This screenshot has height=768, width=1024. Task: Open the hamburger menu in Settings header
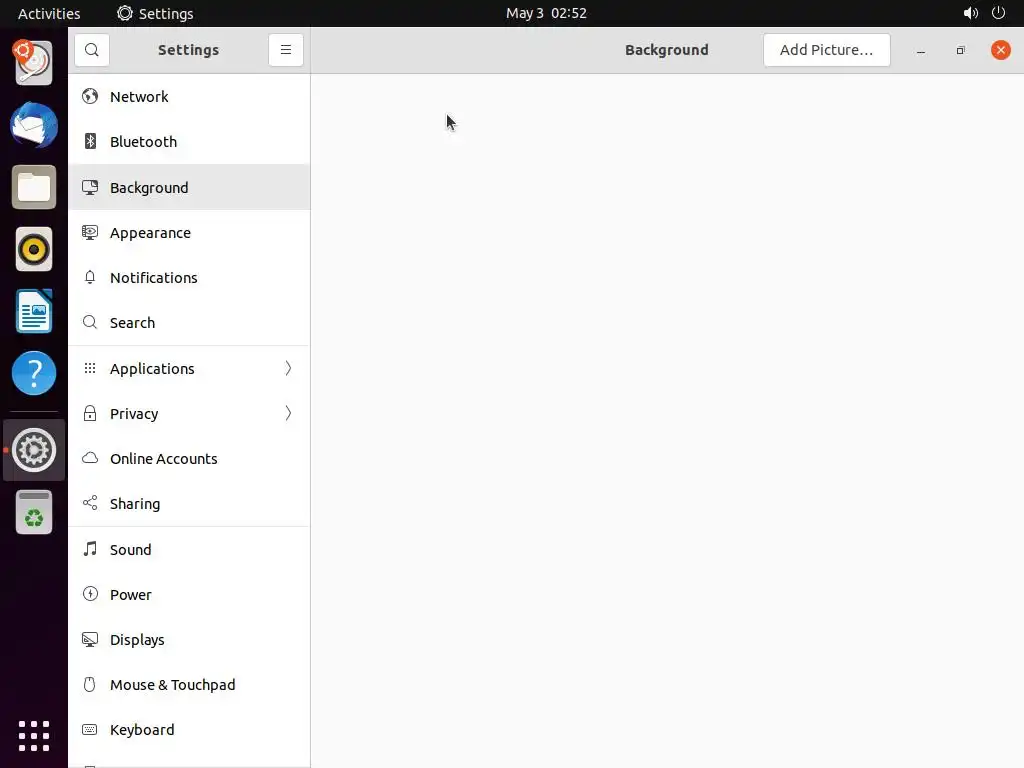pos(285,50)
